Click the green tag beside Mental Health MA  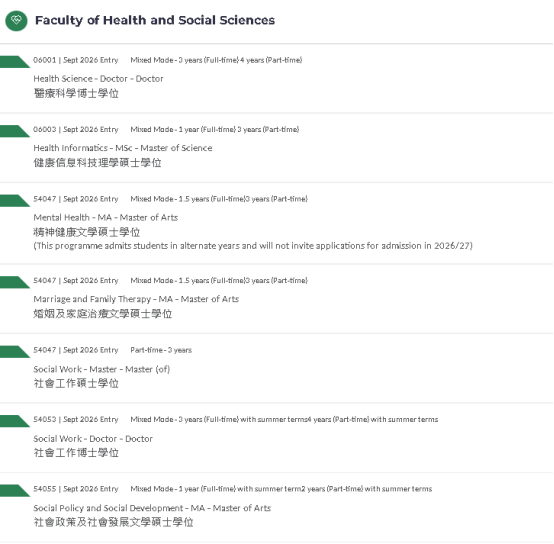pyautogui.click(x=15, y=201)
